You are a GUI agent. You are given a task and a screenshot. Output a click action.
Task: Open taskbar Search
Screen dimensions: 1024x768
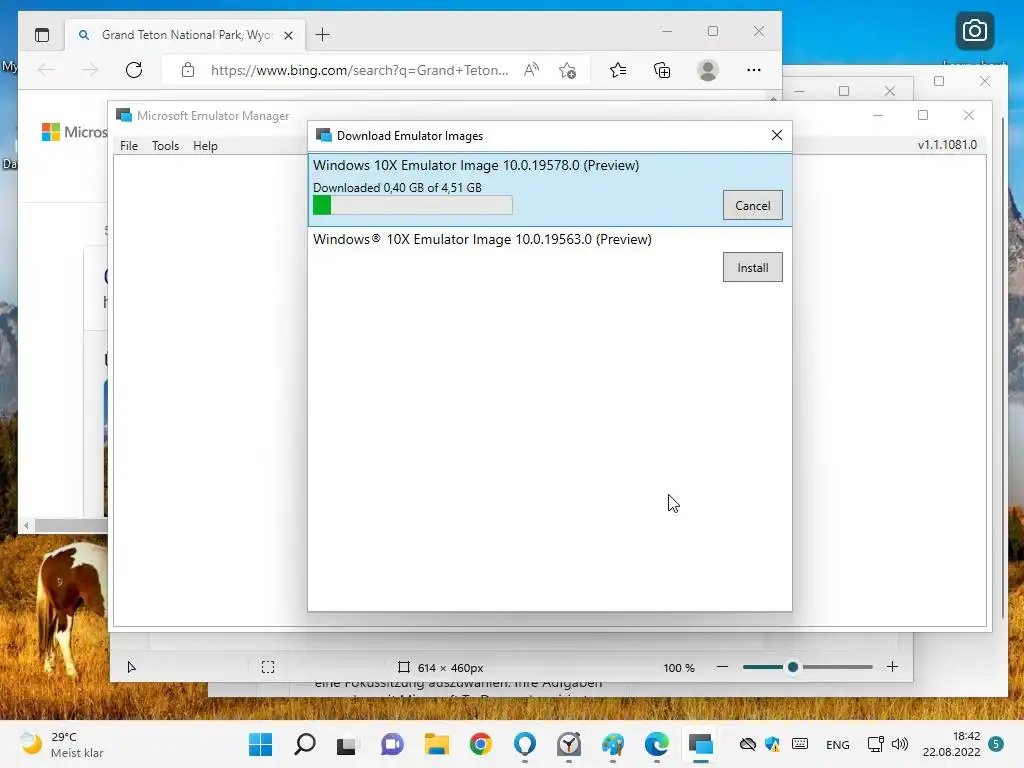click(305, 744)
